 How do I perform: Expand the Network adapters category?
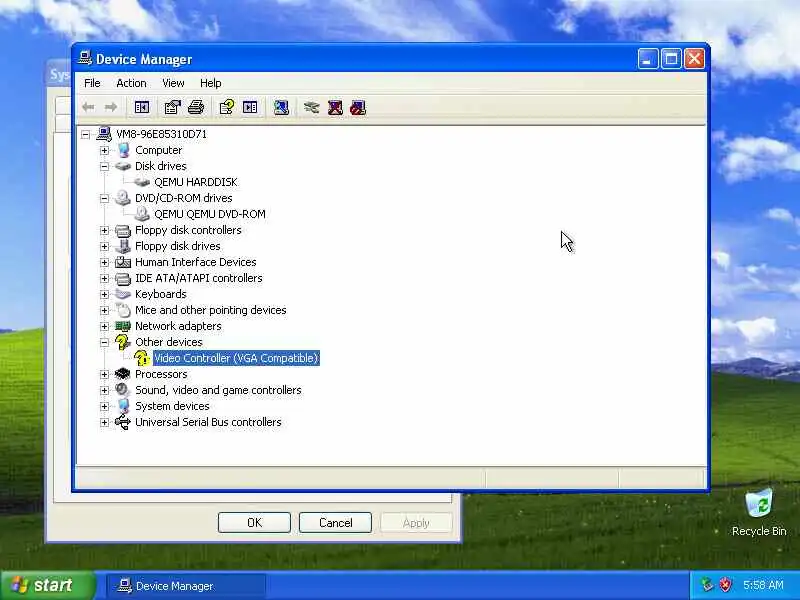tap(105, 327)
